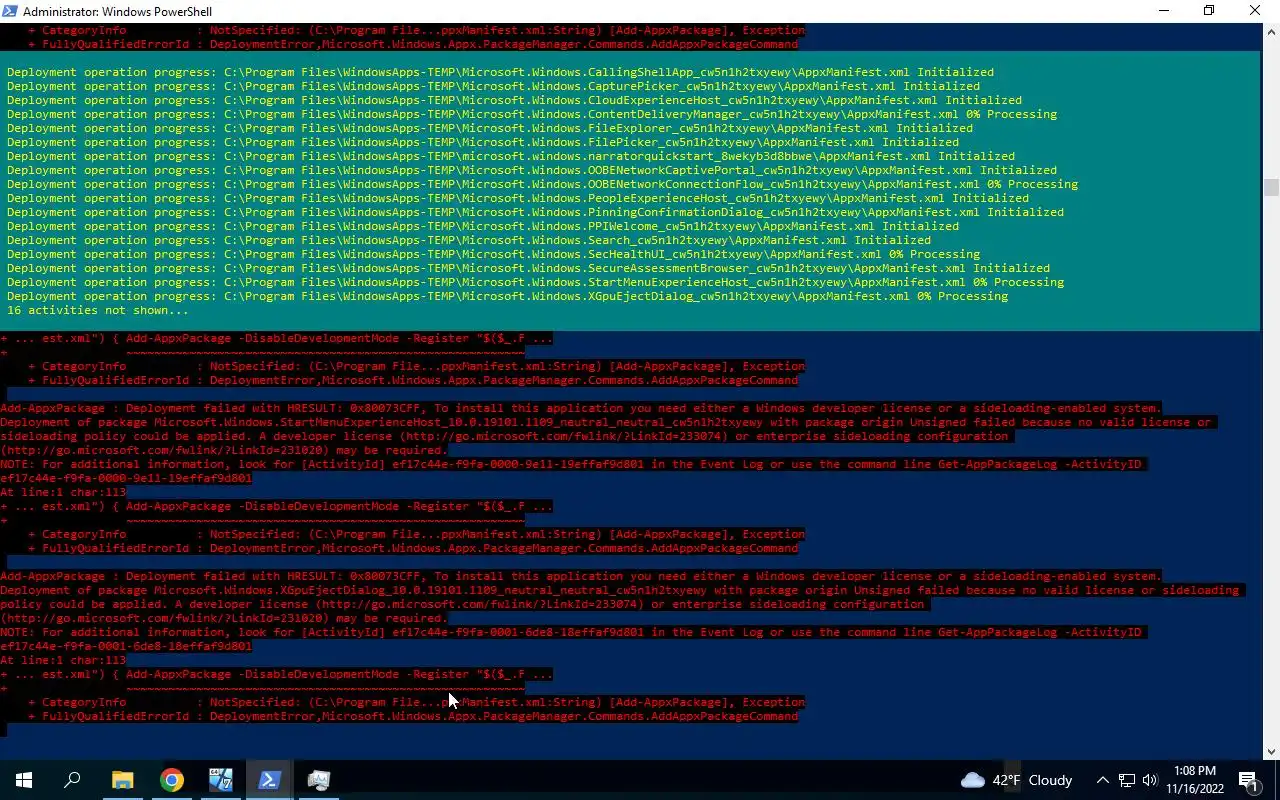Switch to the monitor-graph taskbar app
Viewport: 1280px width, 800px height.
319,780
